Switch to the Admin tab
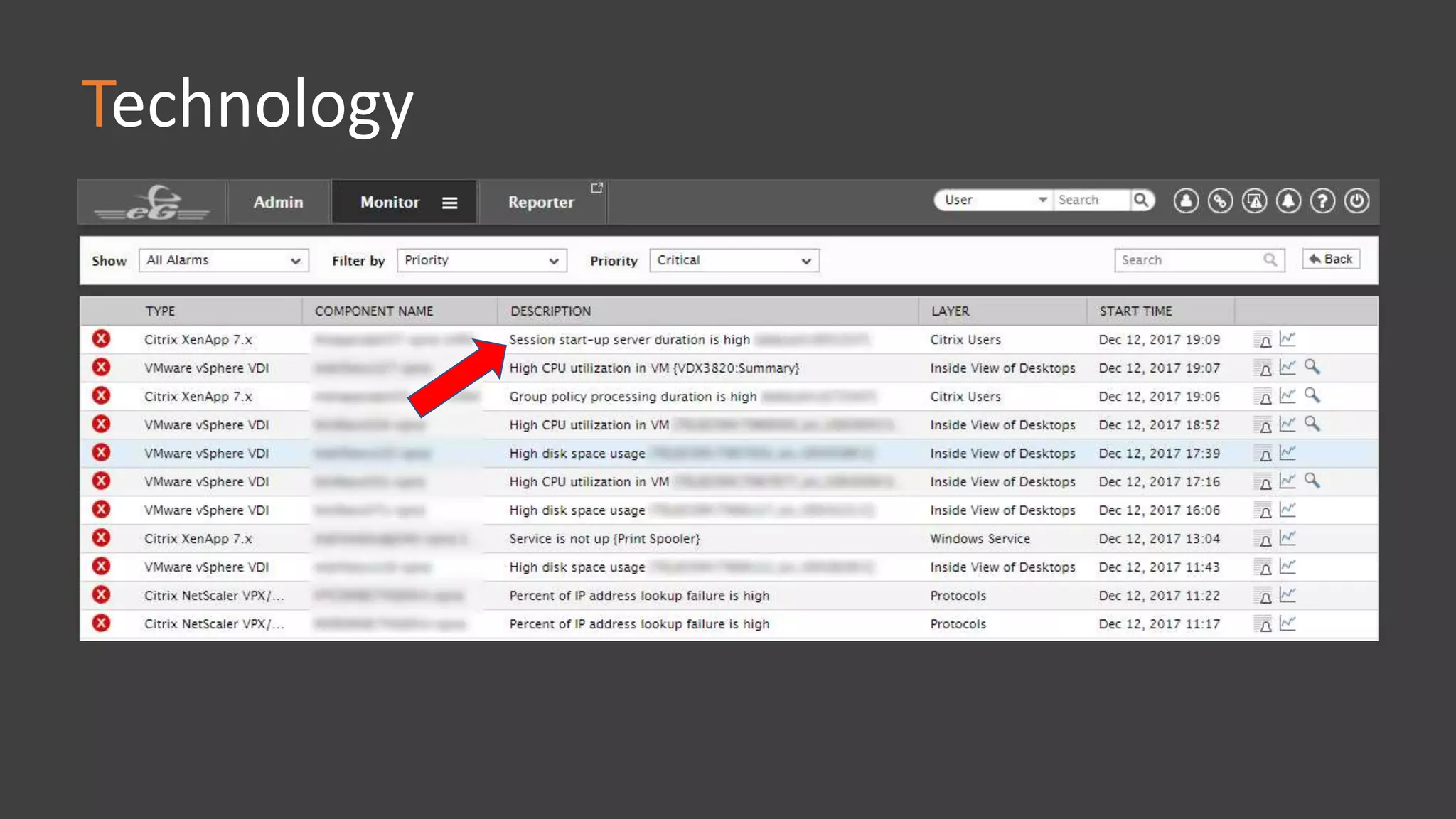This screenshot has height=819, width=1456. click(x=278, y=203)
